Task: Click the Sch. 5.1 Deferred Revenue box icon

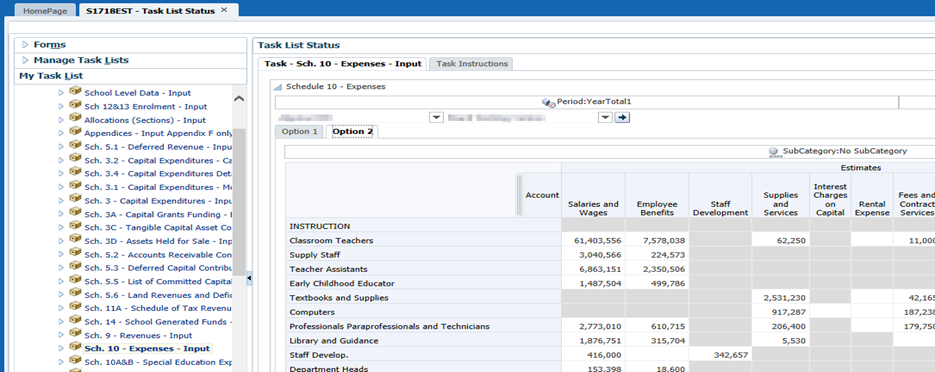Action: click(75, 145)
